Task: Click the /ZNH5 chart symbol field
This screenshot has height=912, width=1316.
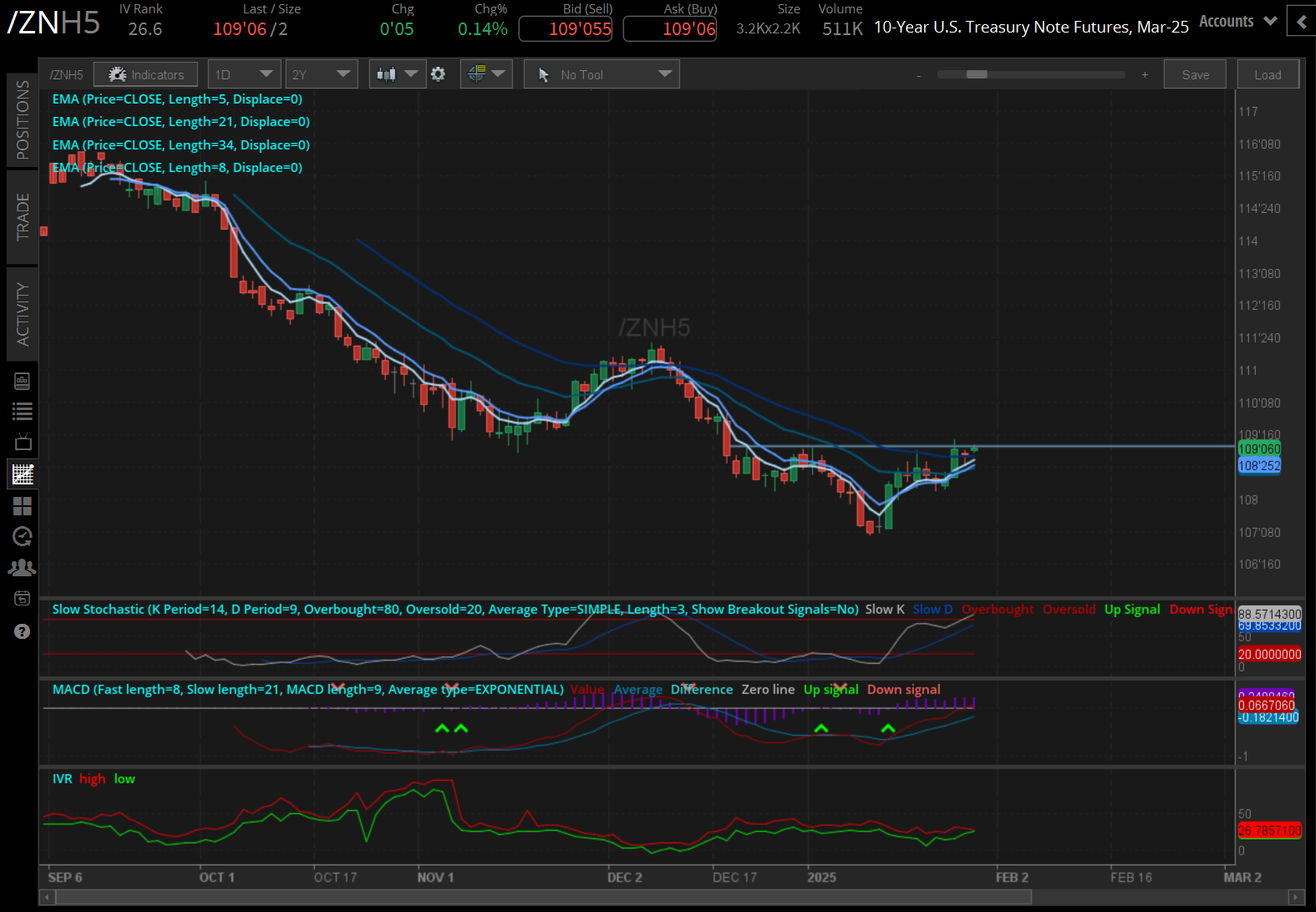Action: pos(67,75)
